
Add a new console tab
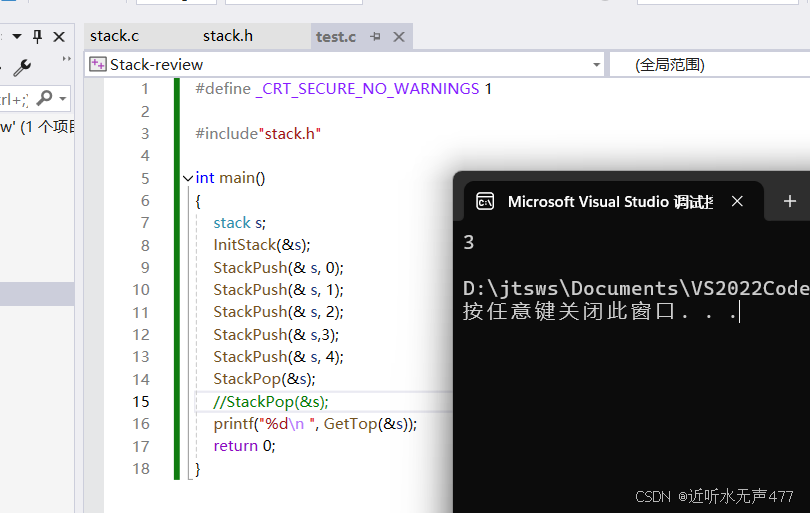790,201
